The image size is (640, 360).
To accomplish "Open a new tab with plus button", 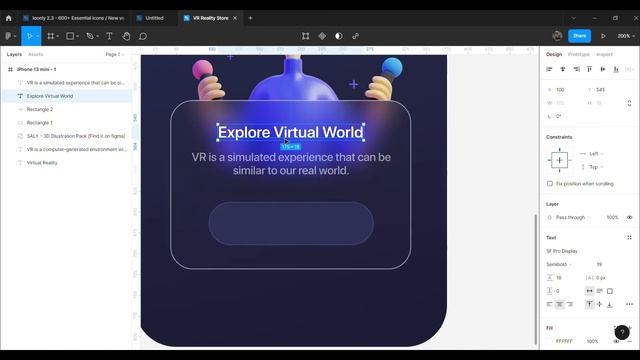I will click(250, 18).
